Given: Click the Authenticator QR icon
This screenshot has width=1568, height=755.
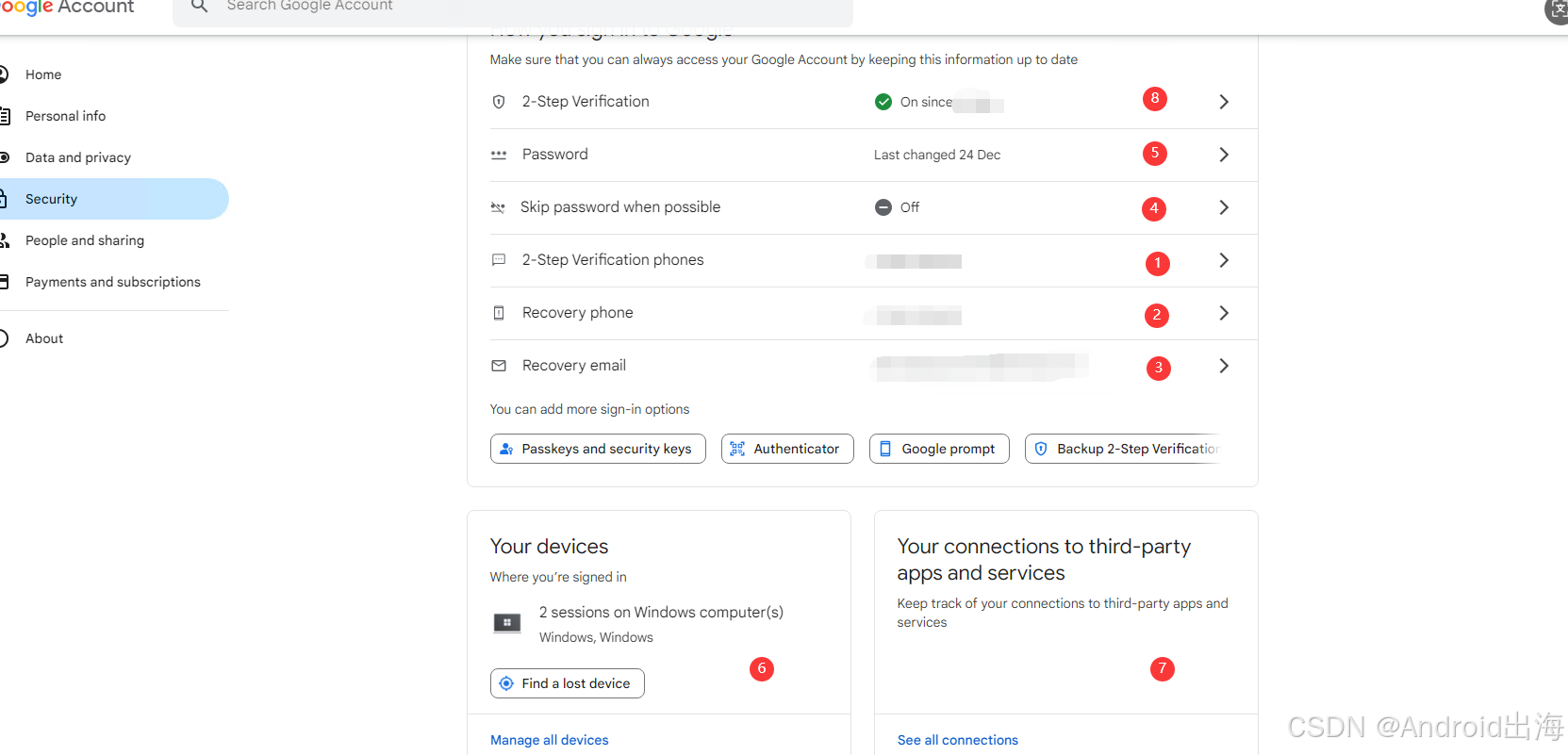Looking at the screenshot, I should click(x=737, y=449).
